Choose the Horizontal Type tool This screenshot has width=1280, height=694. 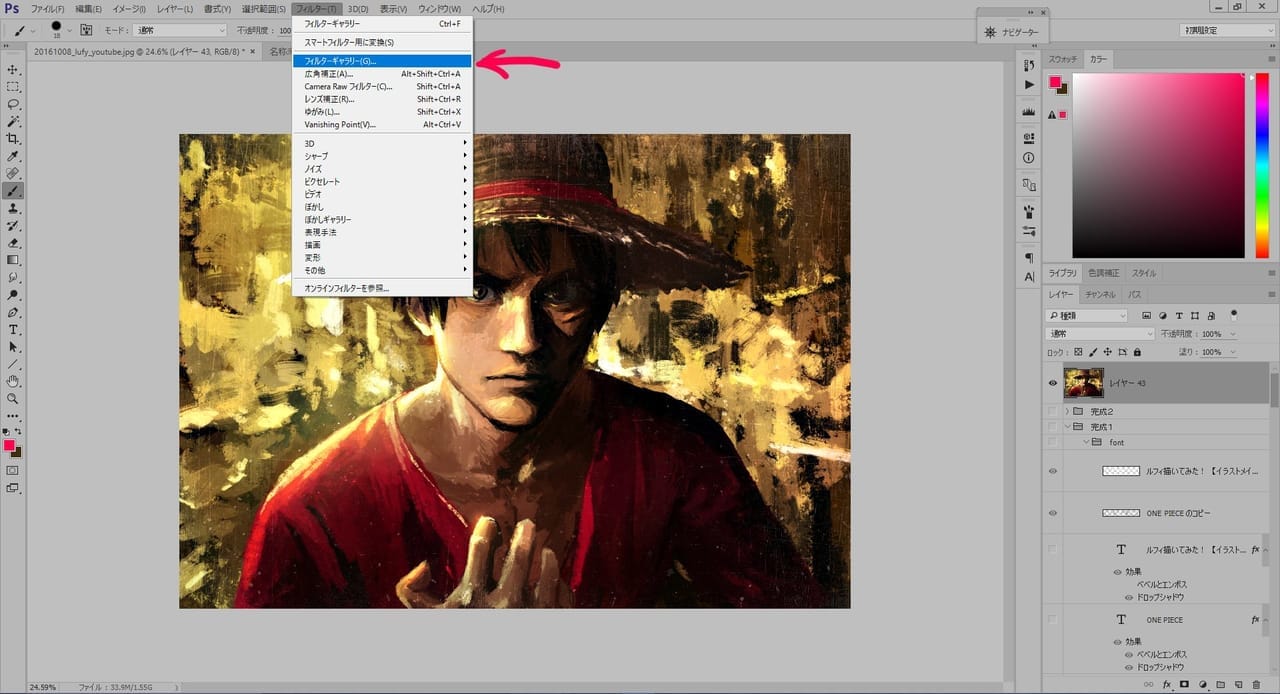tap(13, 329)
